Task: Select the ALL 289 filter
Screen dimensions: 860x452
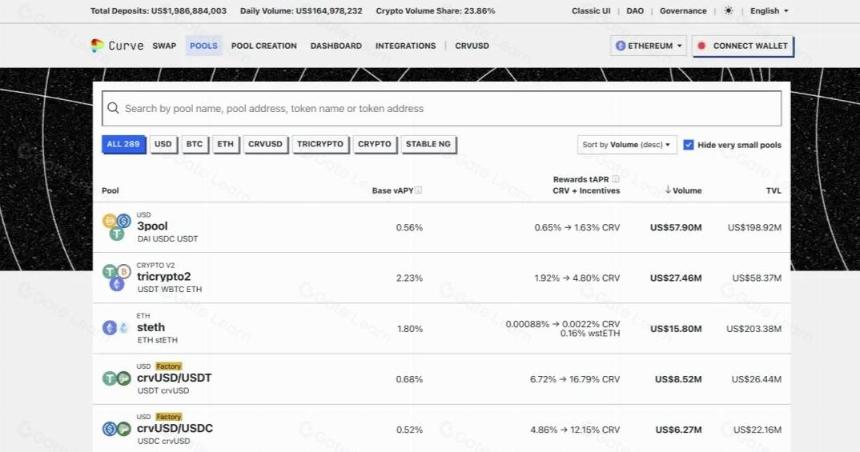Action: pos(123,144)
